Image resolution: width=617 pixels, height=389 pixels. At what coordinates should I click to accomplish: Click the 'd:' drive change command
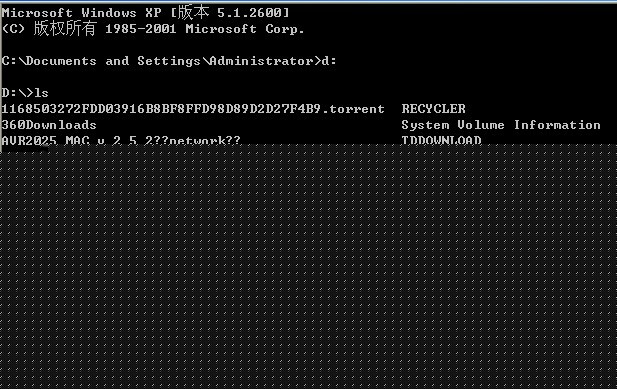click(x=329, y=61)
